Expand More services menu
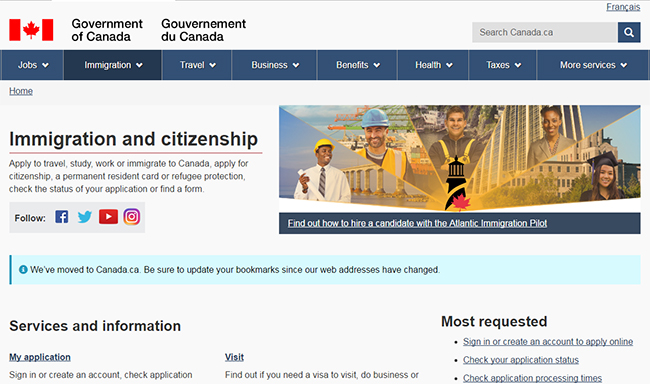Image resolution: width=650 pixels, height=384 pixels. (x=593, y=65)
